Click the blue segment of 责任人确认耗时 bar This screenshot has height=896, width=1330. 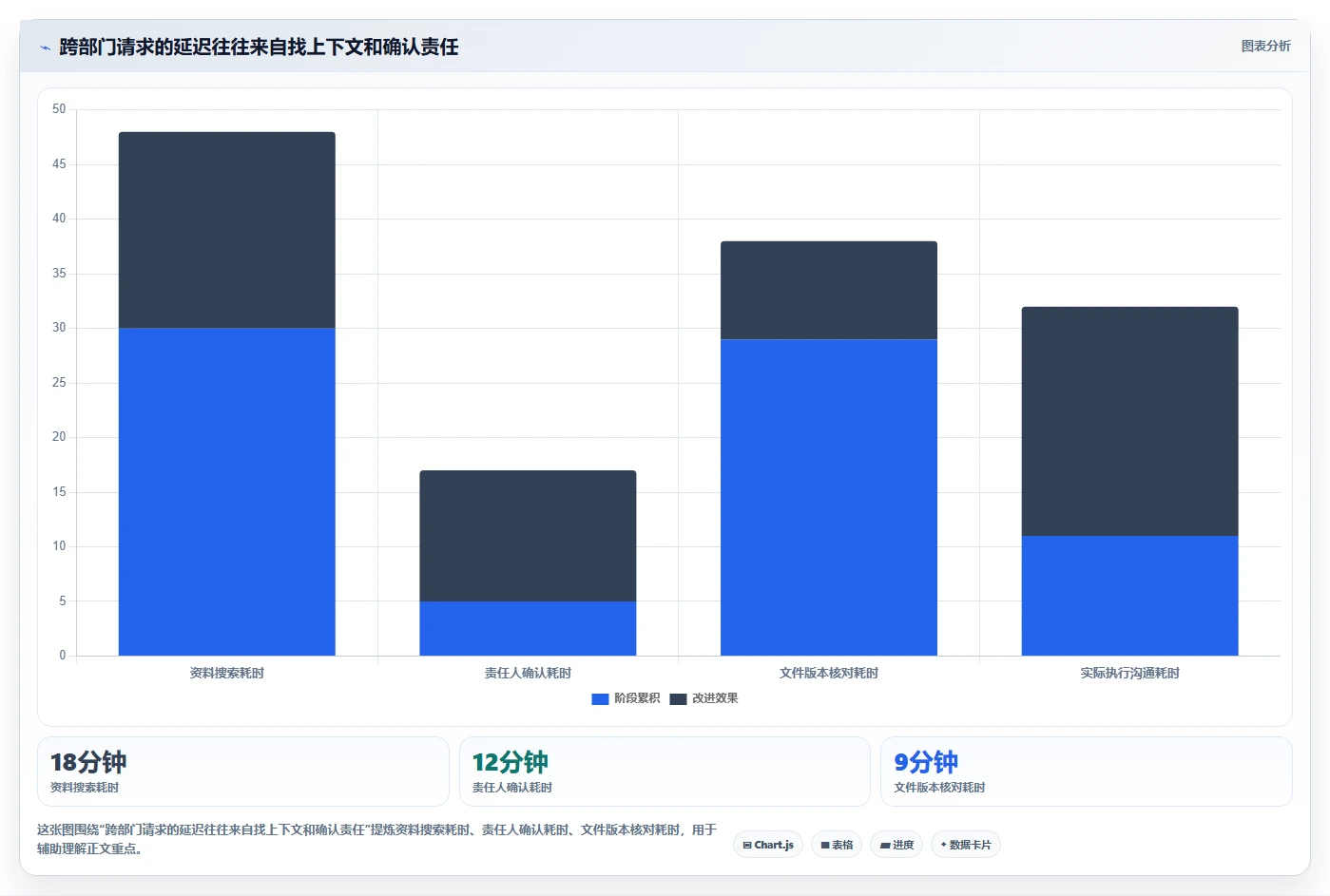pos(528,628)
